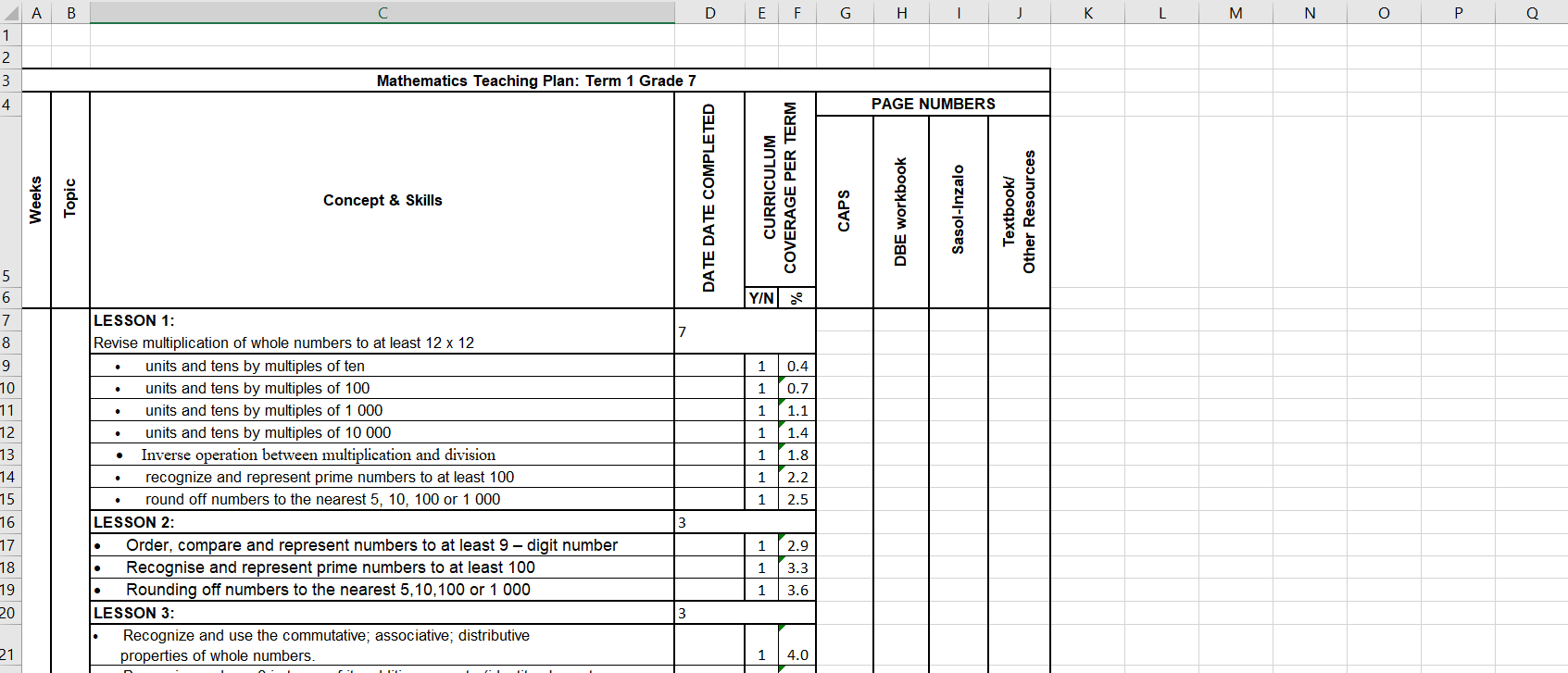Click the 'DBE workbook' header cell
The width and height of the screenshot is (1568, 673).
[901, 212]
